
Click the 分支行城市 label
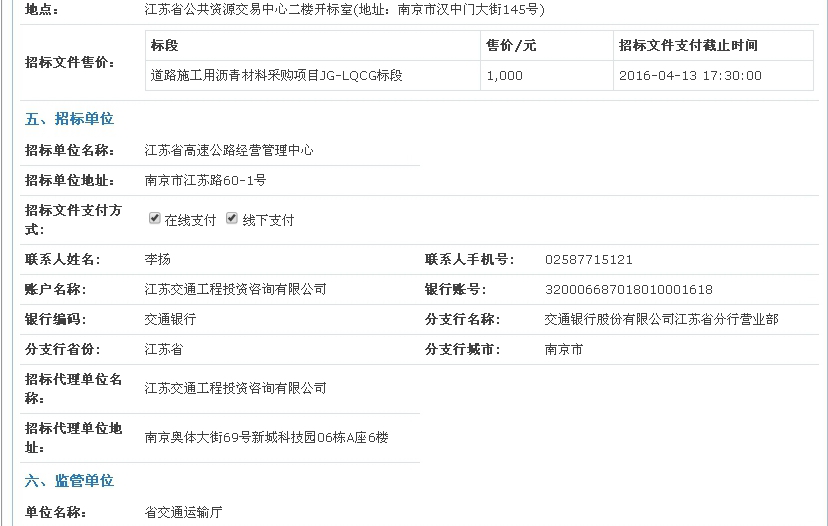point(463,350)
